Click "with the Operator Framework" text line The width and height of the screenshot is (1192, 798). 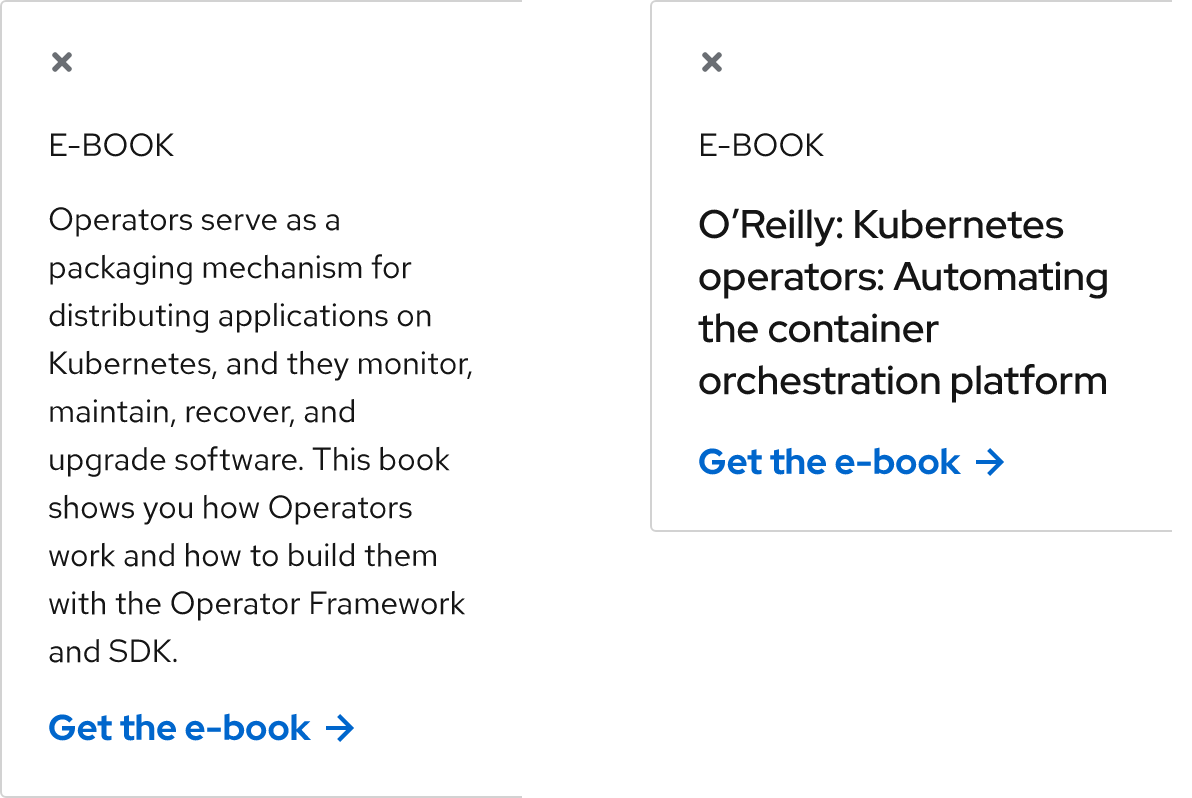257,604
